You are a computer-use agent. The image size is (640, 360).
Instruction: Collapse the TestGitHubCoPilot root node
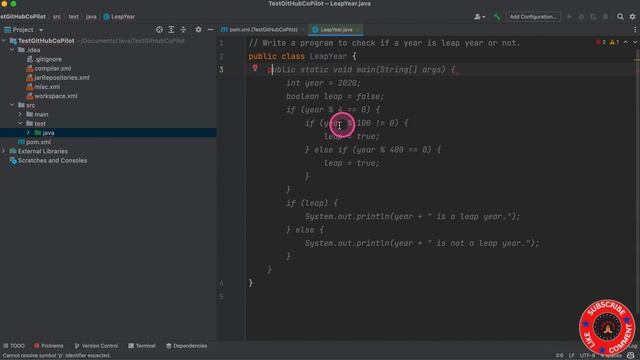click(4, 41)
